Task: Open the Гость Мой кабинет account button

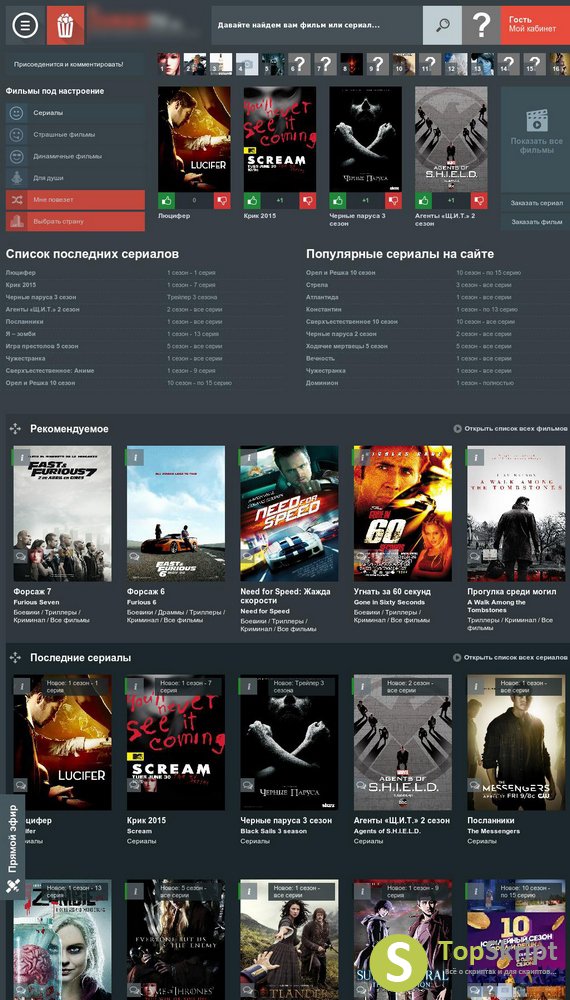Action: click(535, 25)
